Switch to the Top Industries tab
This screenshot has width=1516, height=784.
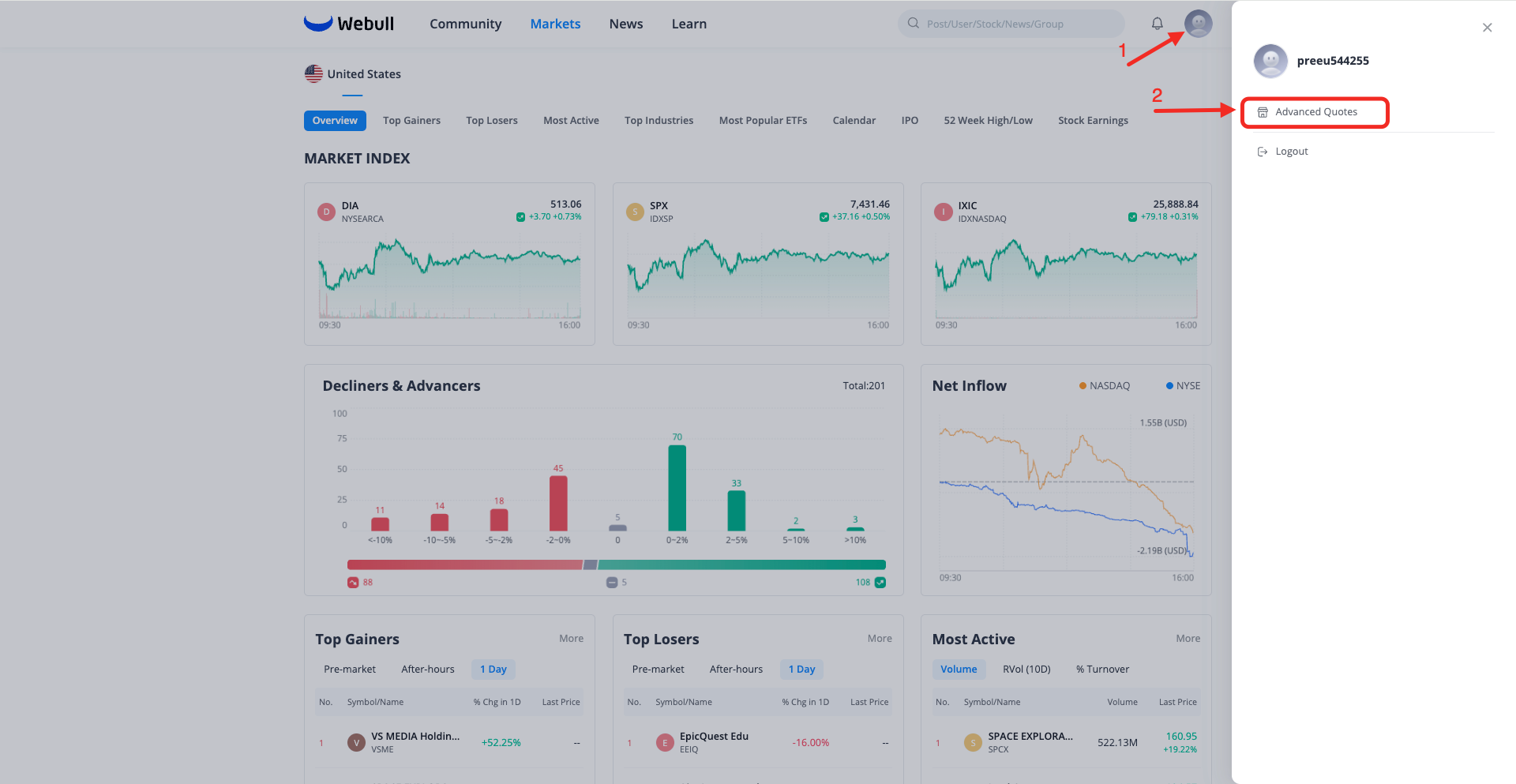tap(659, 120)
